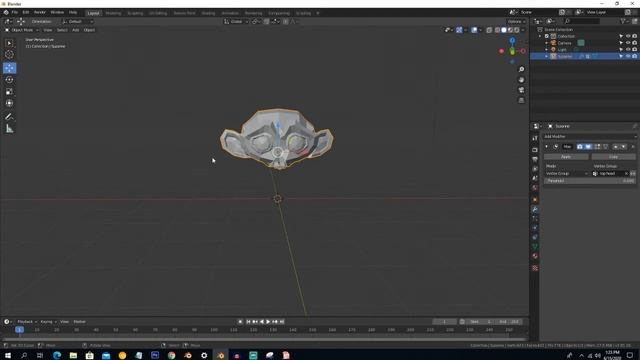Click the Light object icon in the outliner
The image size is (640, 360).
tap(553, 49)
